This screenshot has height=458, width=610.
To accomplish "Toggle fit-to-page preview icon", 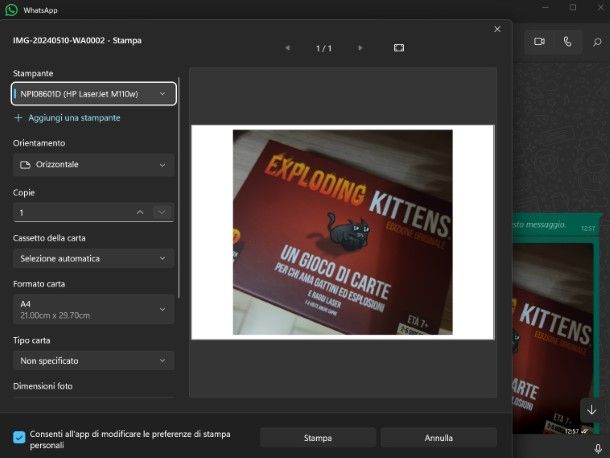I will pyautogui.click(x=399, y=48).
